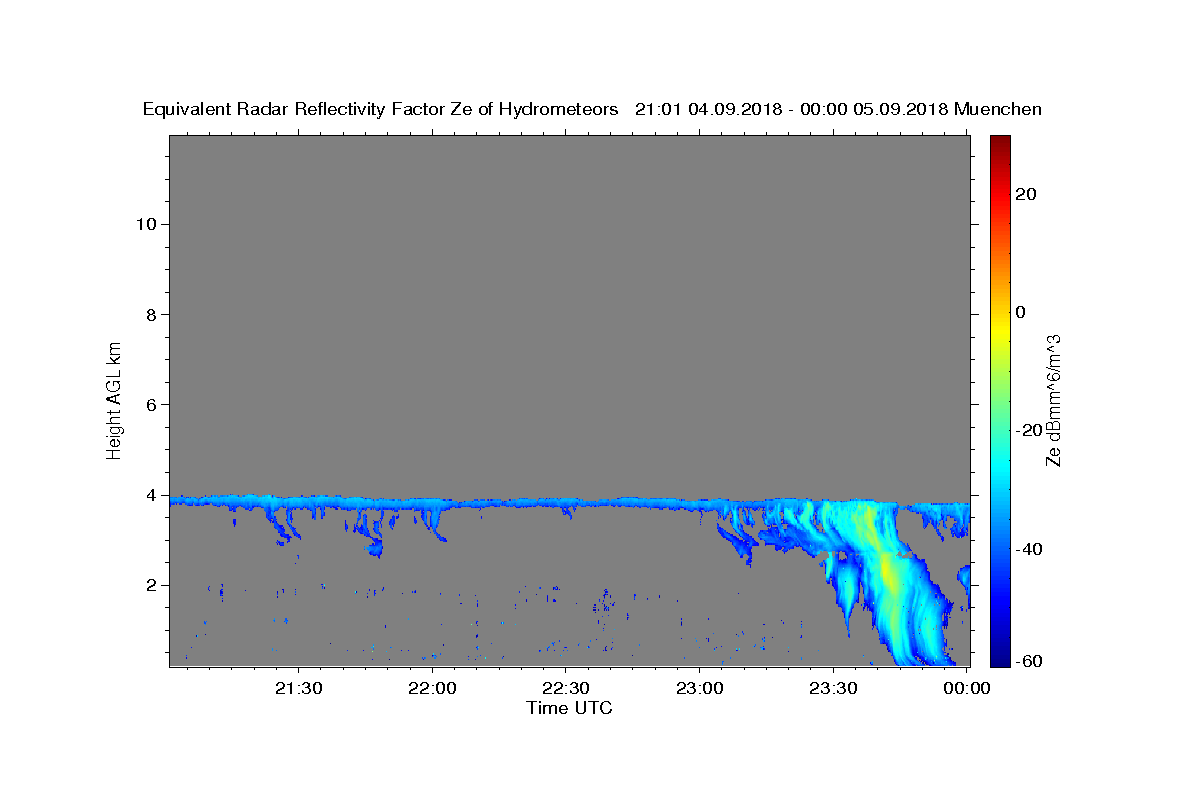Click the 21:30 time tick label
Screen dimensions: 1200x800
(298, 688)
